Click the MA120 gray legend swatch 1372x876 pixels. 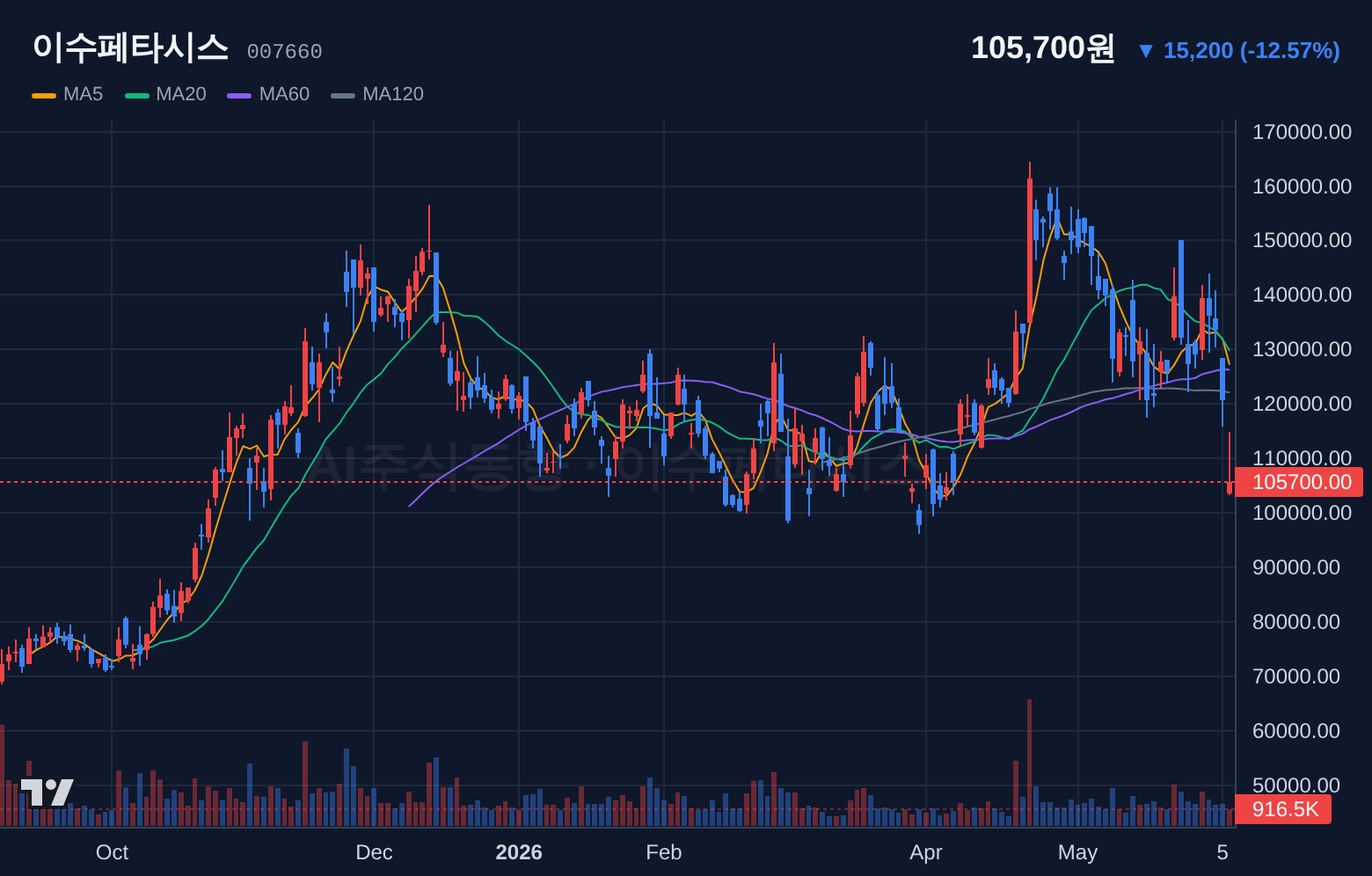[343, 95]
